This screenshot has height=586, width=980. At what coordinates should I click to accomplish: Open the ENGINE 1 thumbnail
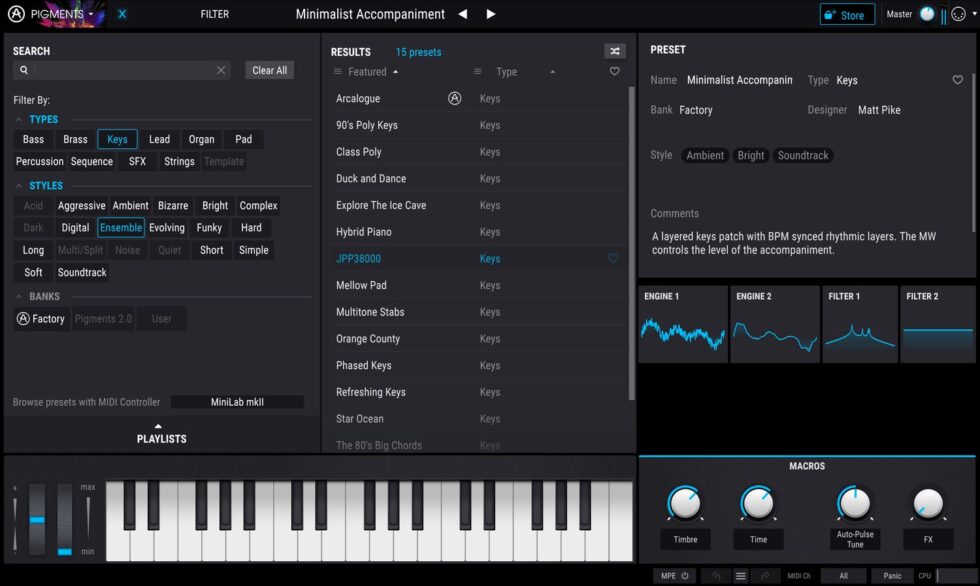click(x=682, y=324)
